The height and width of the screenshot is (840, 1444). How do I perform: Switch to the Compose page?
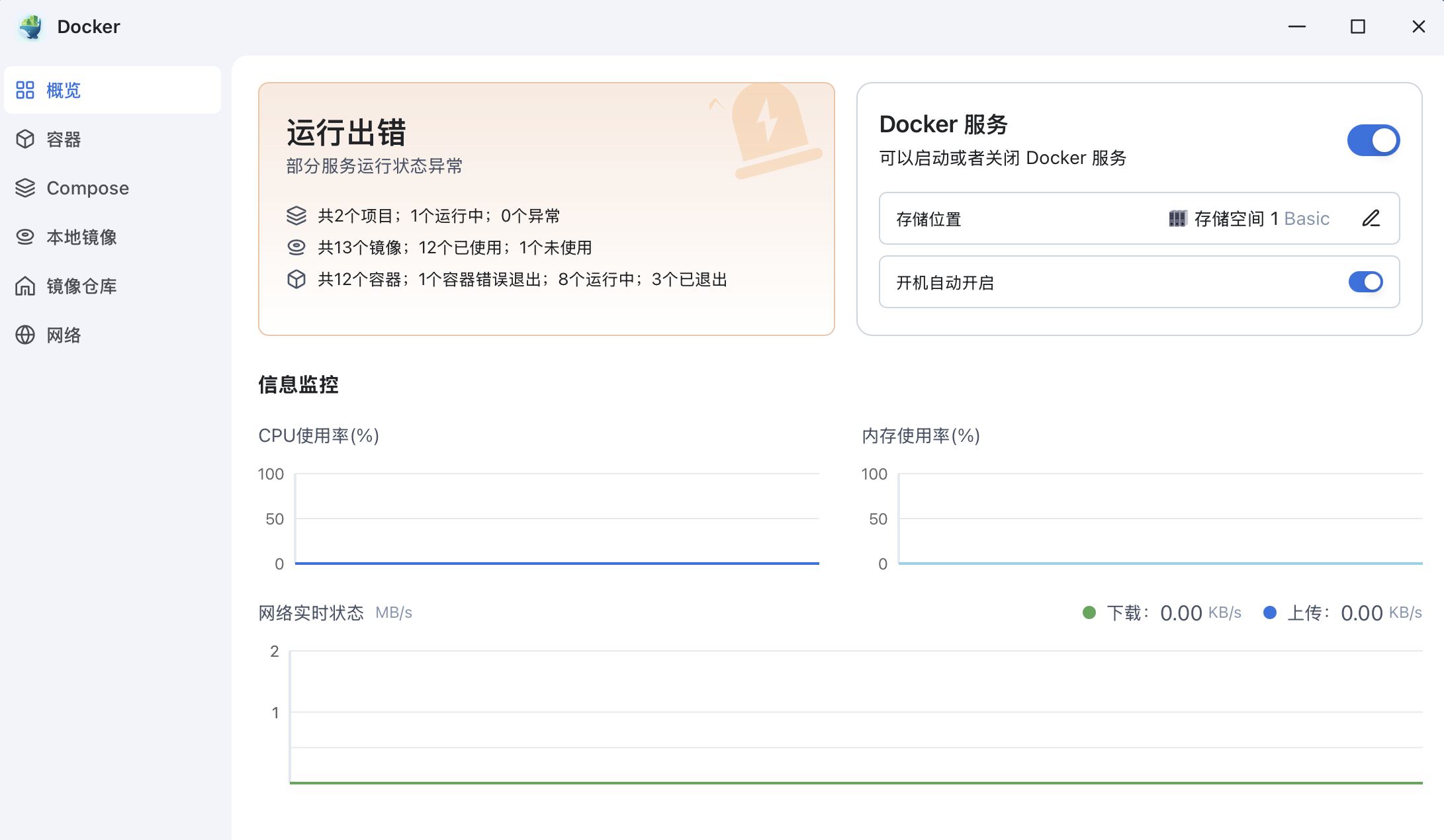(x=87, y=188)
